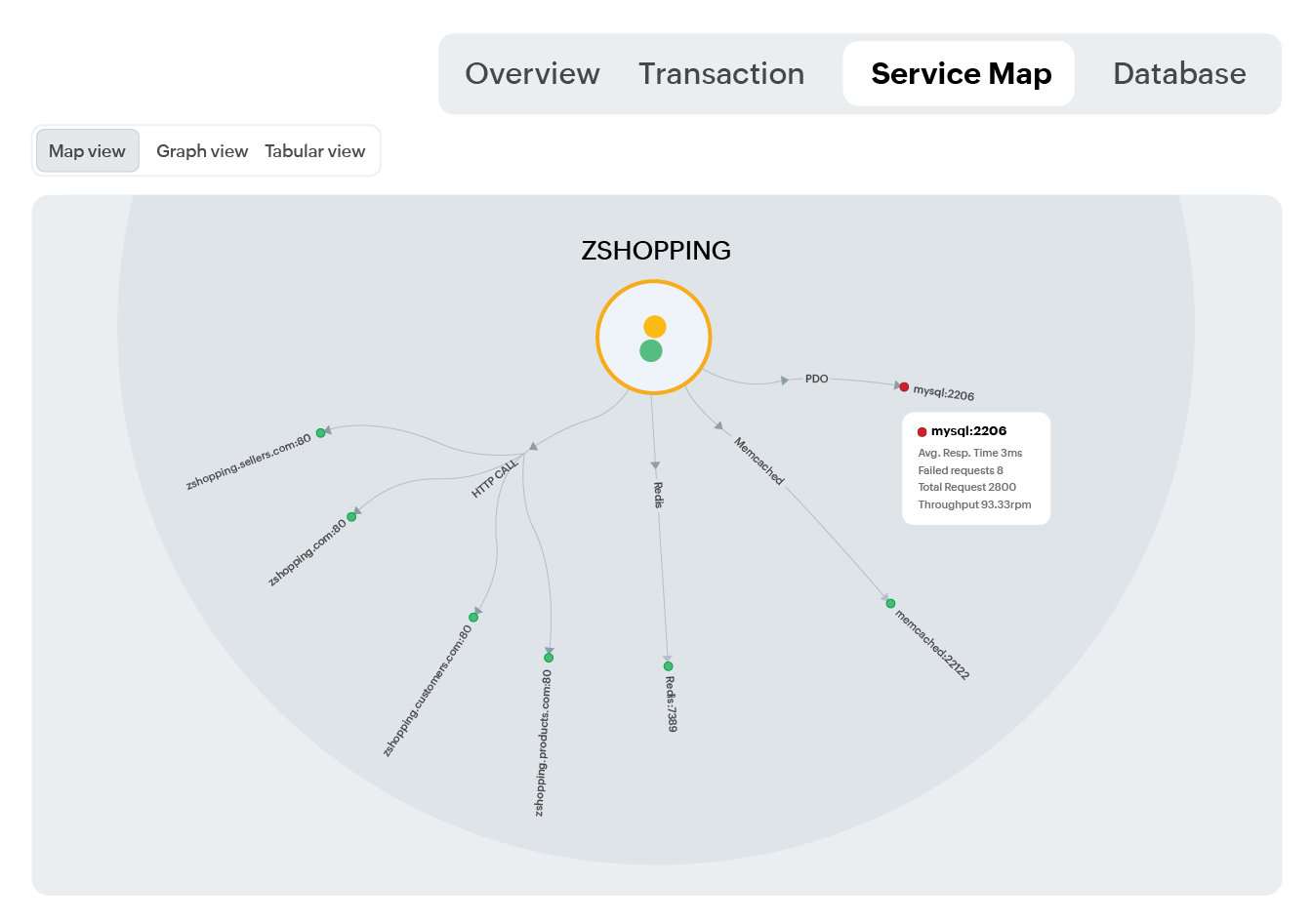Select the zshopping.sellers.com:80 node dot
The width and height of the screenshot is (1312, 924).
[x=320, y=433]
